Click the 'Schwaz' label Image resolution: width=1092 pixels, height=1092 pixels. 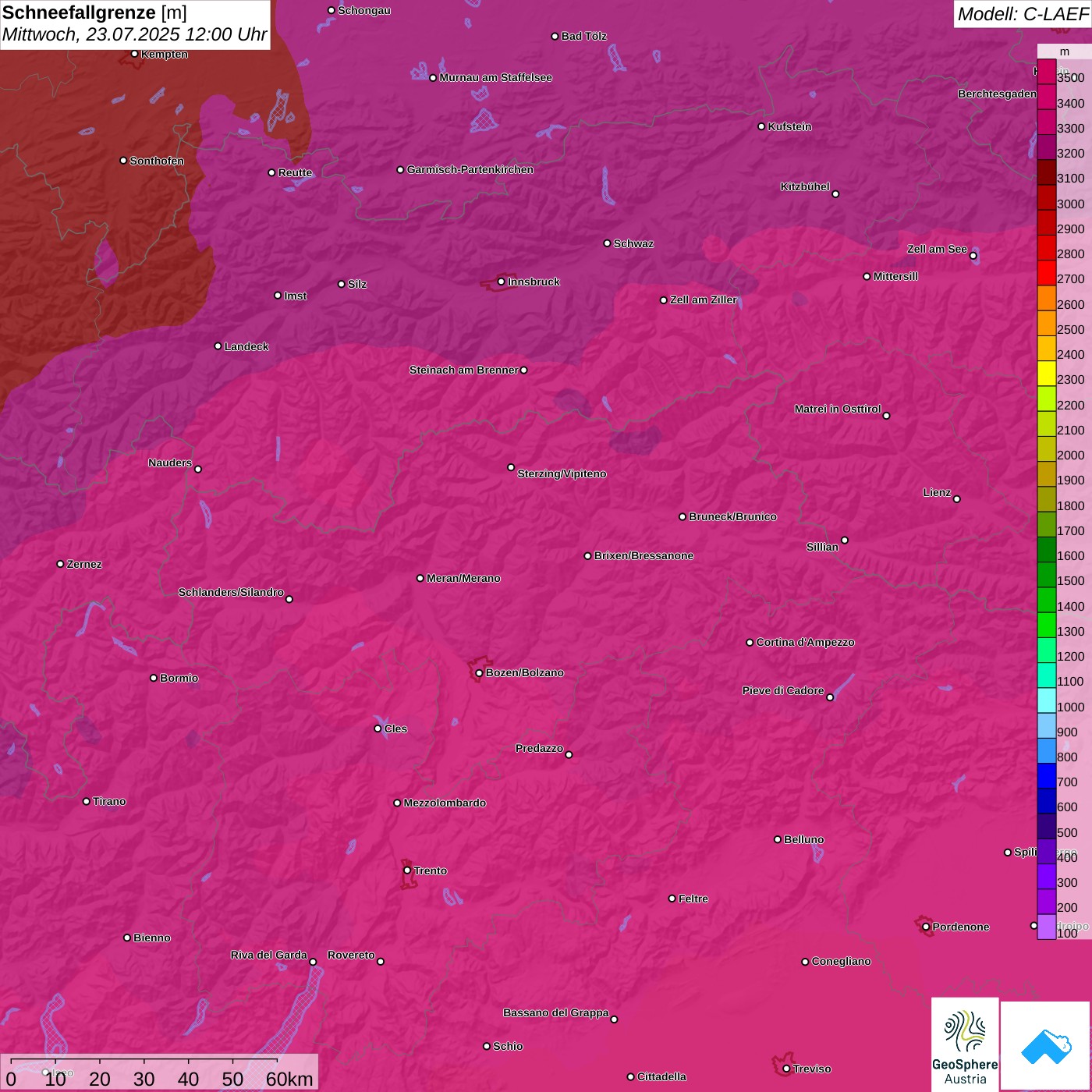tap(633, 243)
